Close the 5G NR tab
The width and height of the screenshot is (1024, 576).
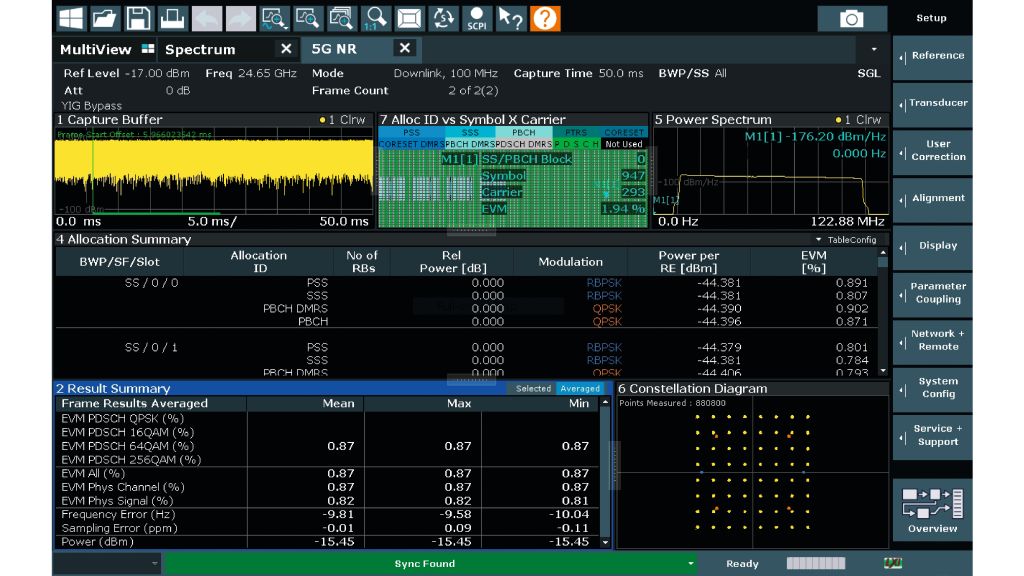coord(405,48)
